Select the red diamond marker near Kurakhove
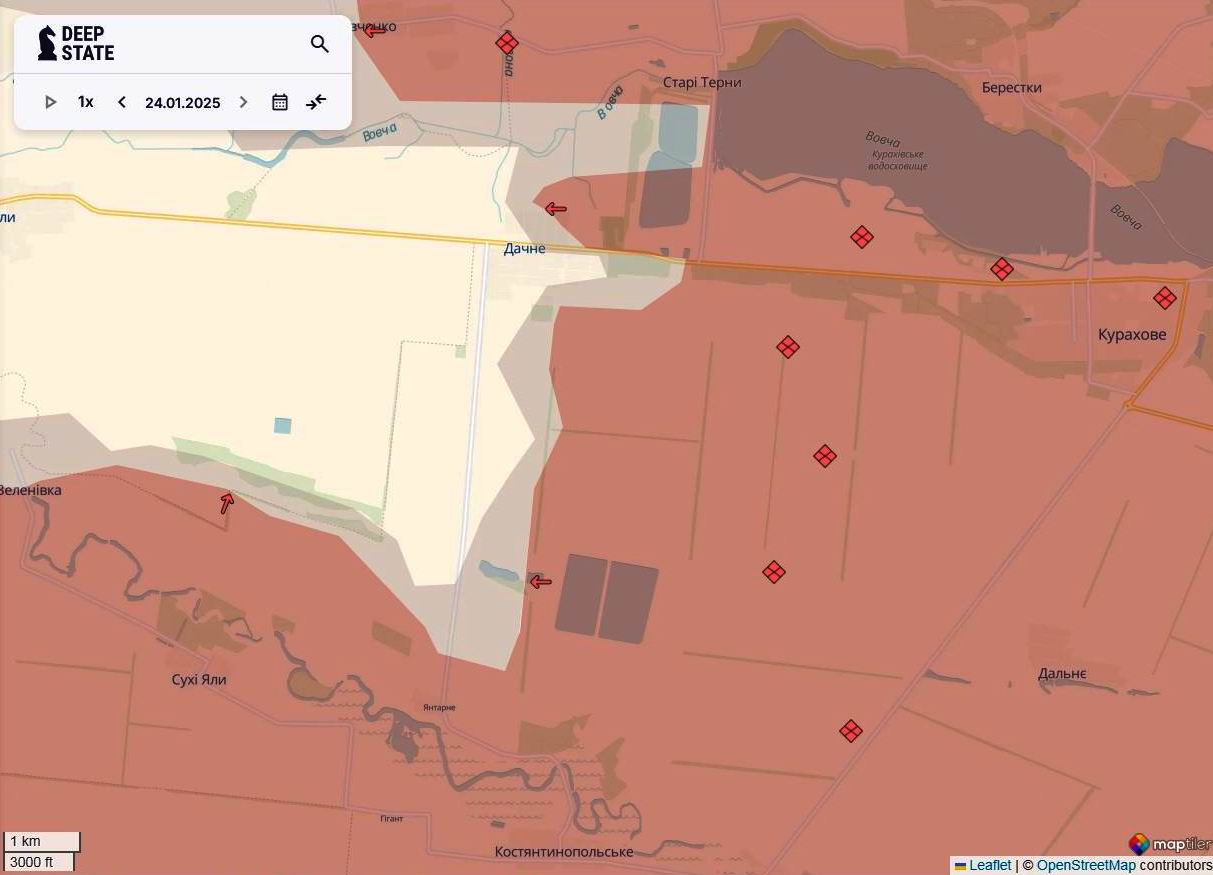The width and height of the screenshot is (1213, 875). (x=1164, y=297)
